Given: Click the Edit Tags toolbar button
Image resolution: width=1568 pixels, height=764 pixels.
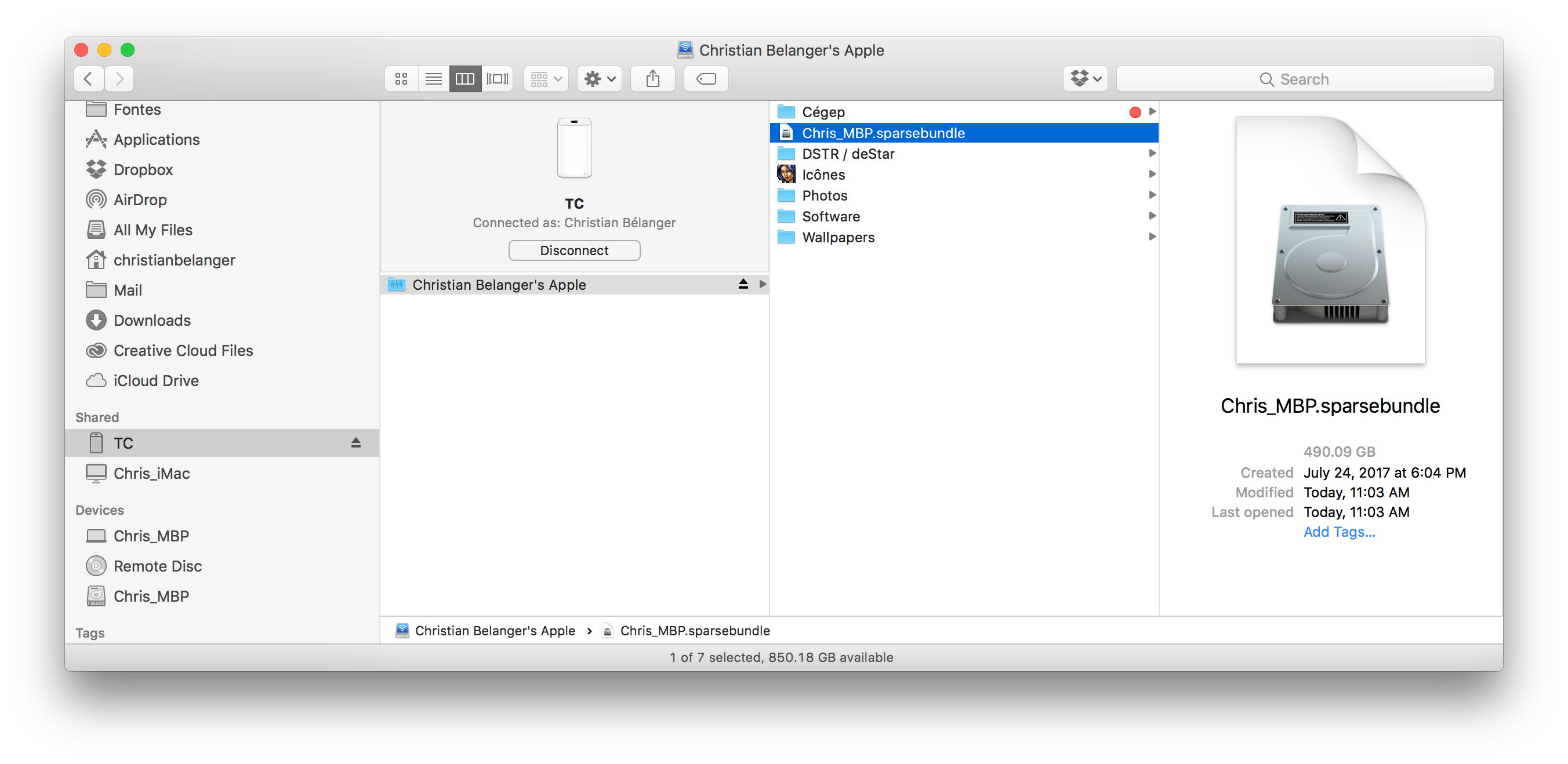Looking at the screenshot, I should tap(706, 79).
